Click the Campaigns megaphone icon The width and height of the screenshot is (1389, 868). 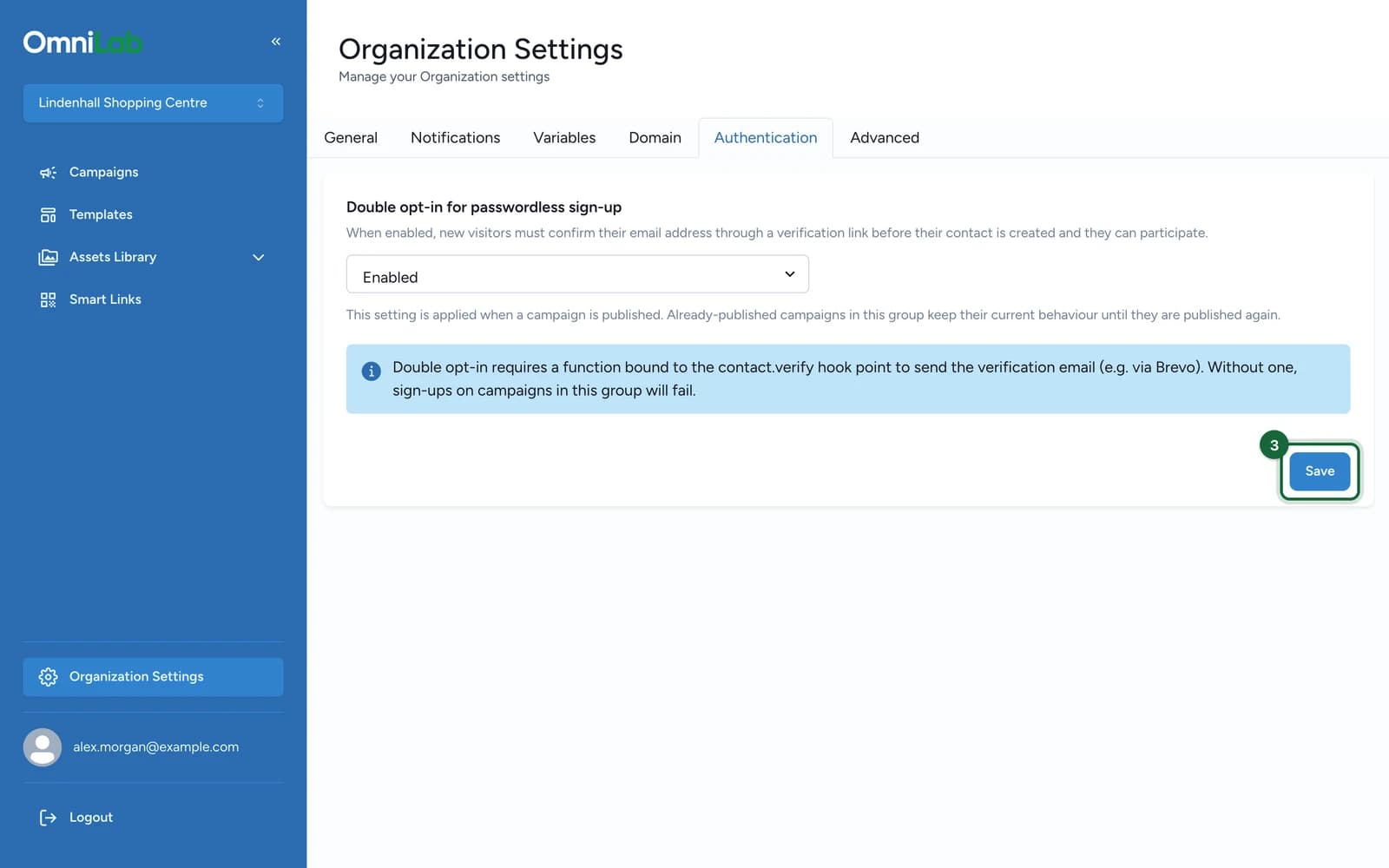click(48, 173)
